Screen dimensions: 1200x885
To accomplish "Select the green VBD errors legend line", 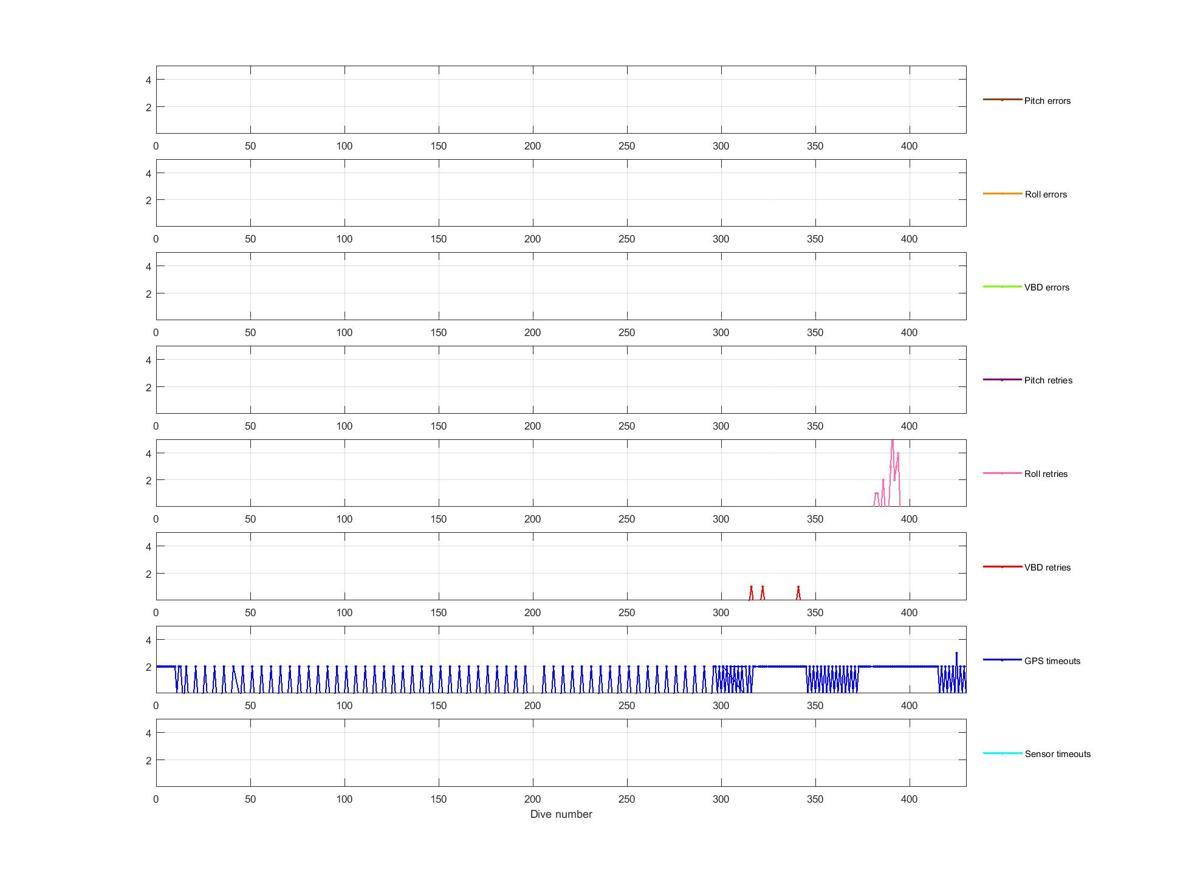I will click(x=1002, y=286).
